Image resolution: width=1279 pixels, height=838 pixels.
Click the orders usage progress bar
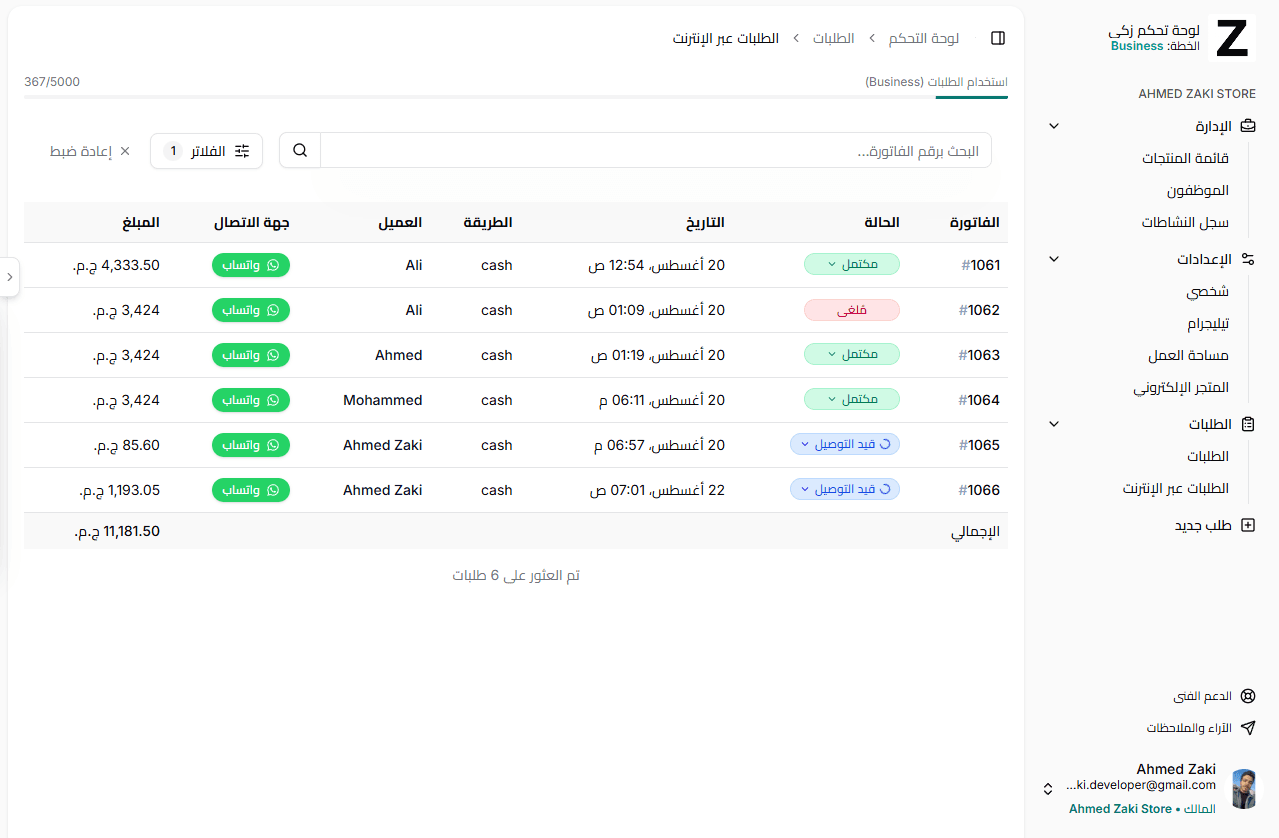tap(516, 97)
